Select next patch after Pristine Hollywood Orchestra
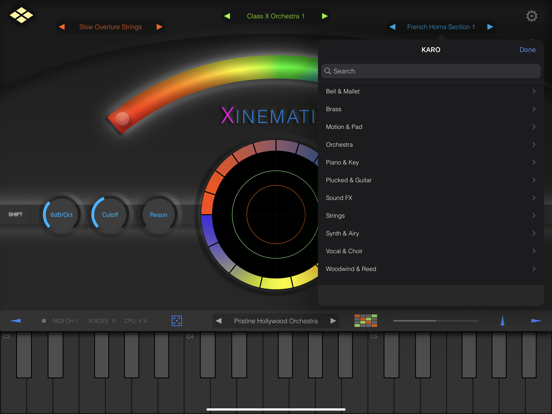The image size is (552, 414). click(x=333, y=321)
